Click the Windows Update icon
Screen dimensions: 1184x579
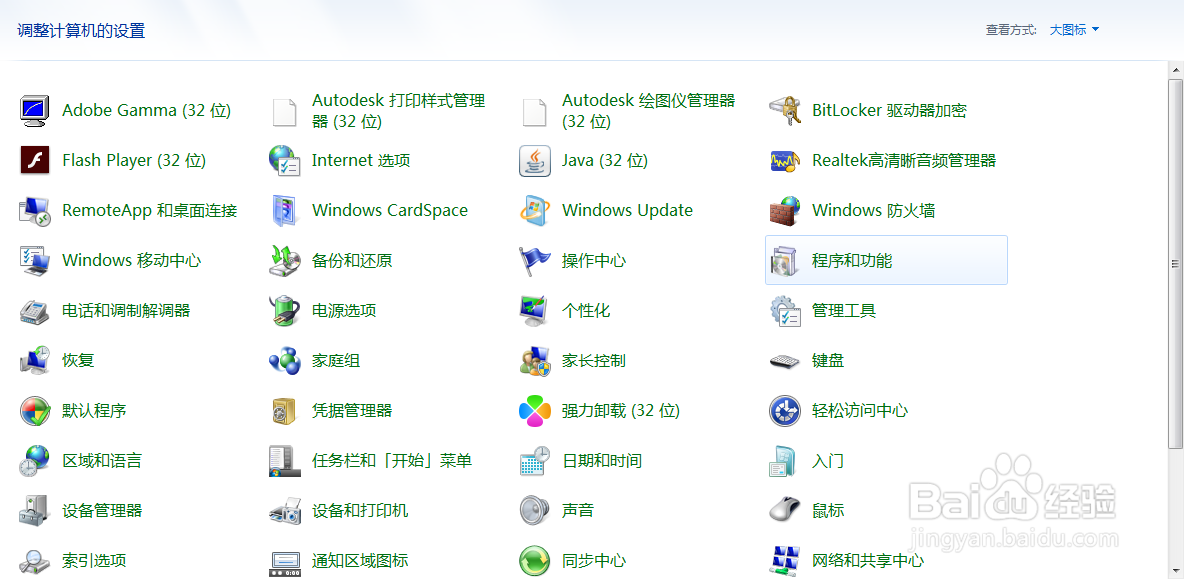coord(535,210)
